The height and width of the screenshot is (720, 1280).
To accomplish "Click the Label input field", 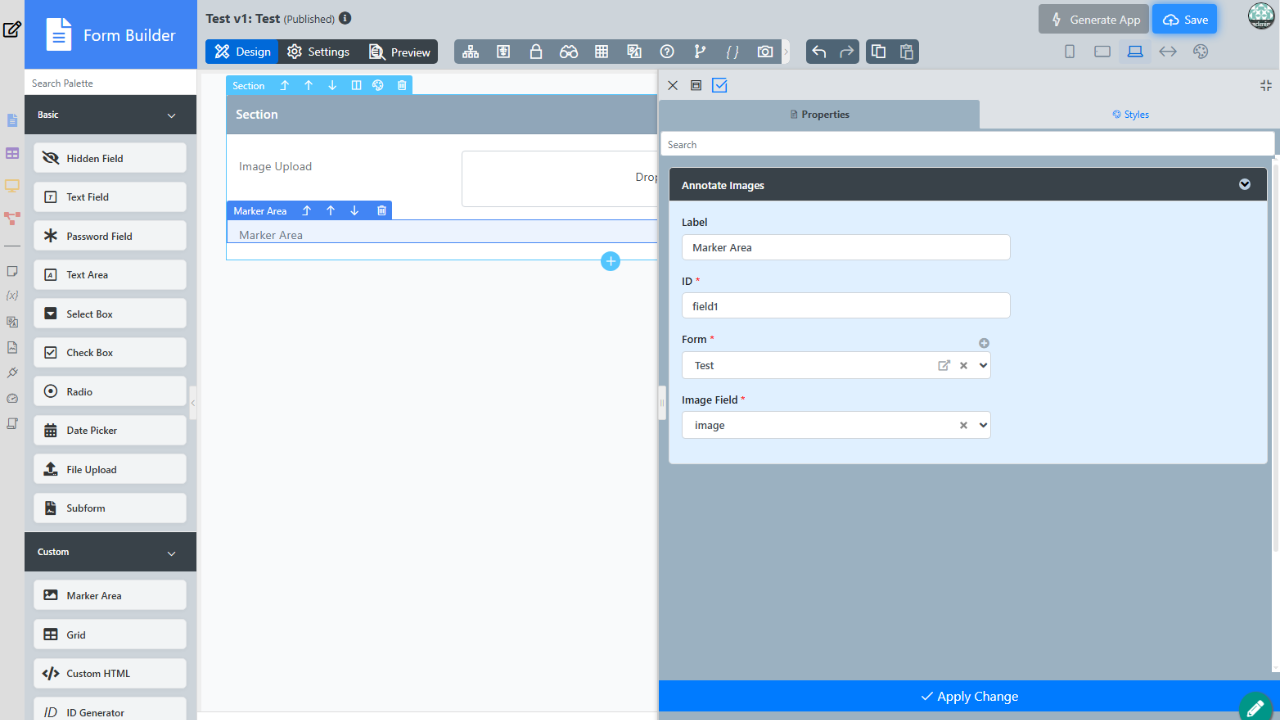I will click(x=845, y=248).
